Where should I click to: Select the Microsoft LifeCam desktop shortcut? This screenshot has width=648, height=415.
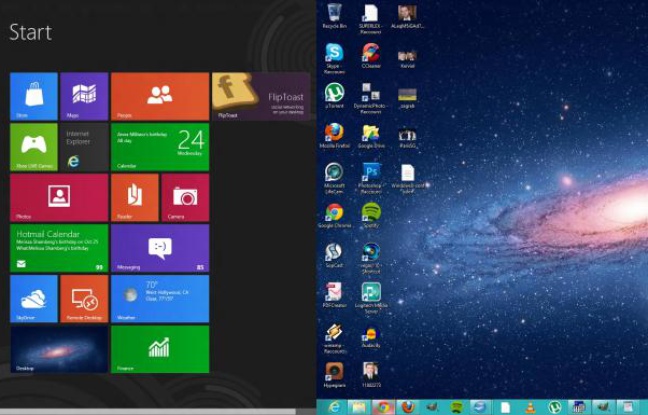tap(334, 178)
